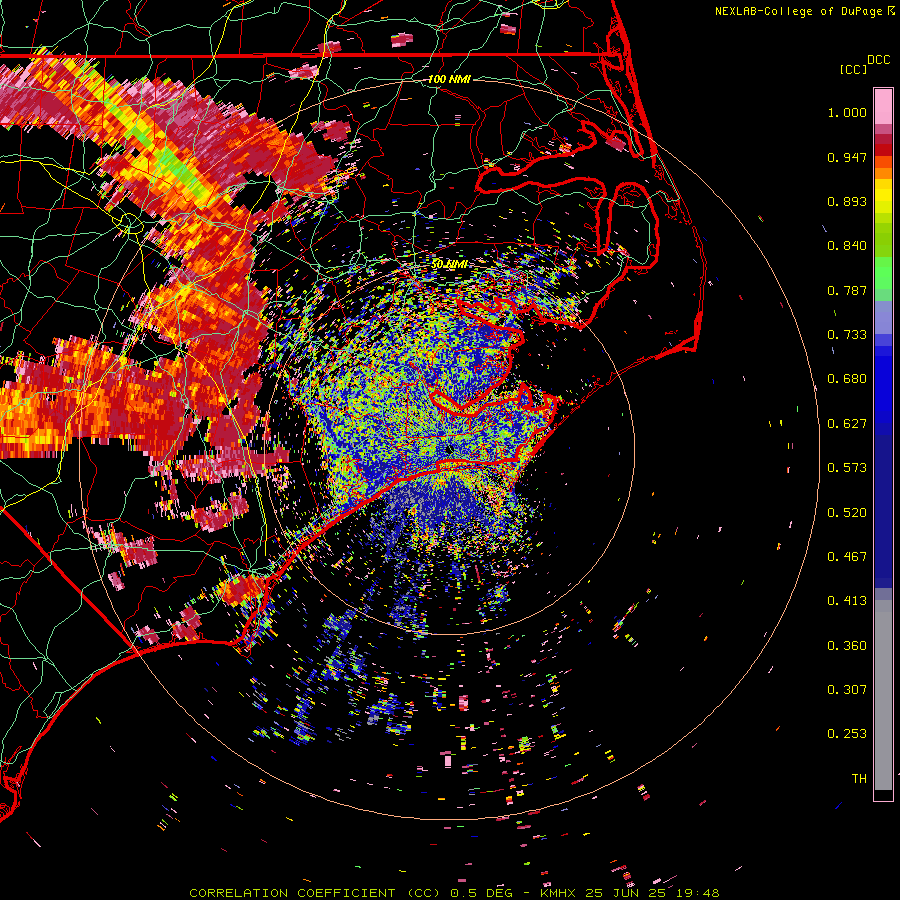Select the 0.360 value on the color scale
The height and width of the screenshot is (900, 900).
847,646
